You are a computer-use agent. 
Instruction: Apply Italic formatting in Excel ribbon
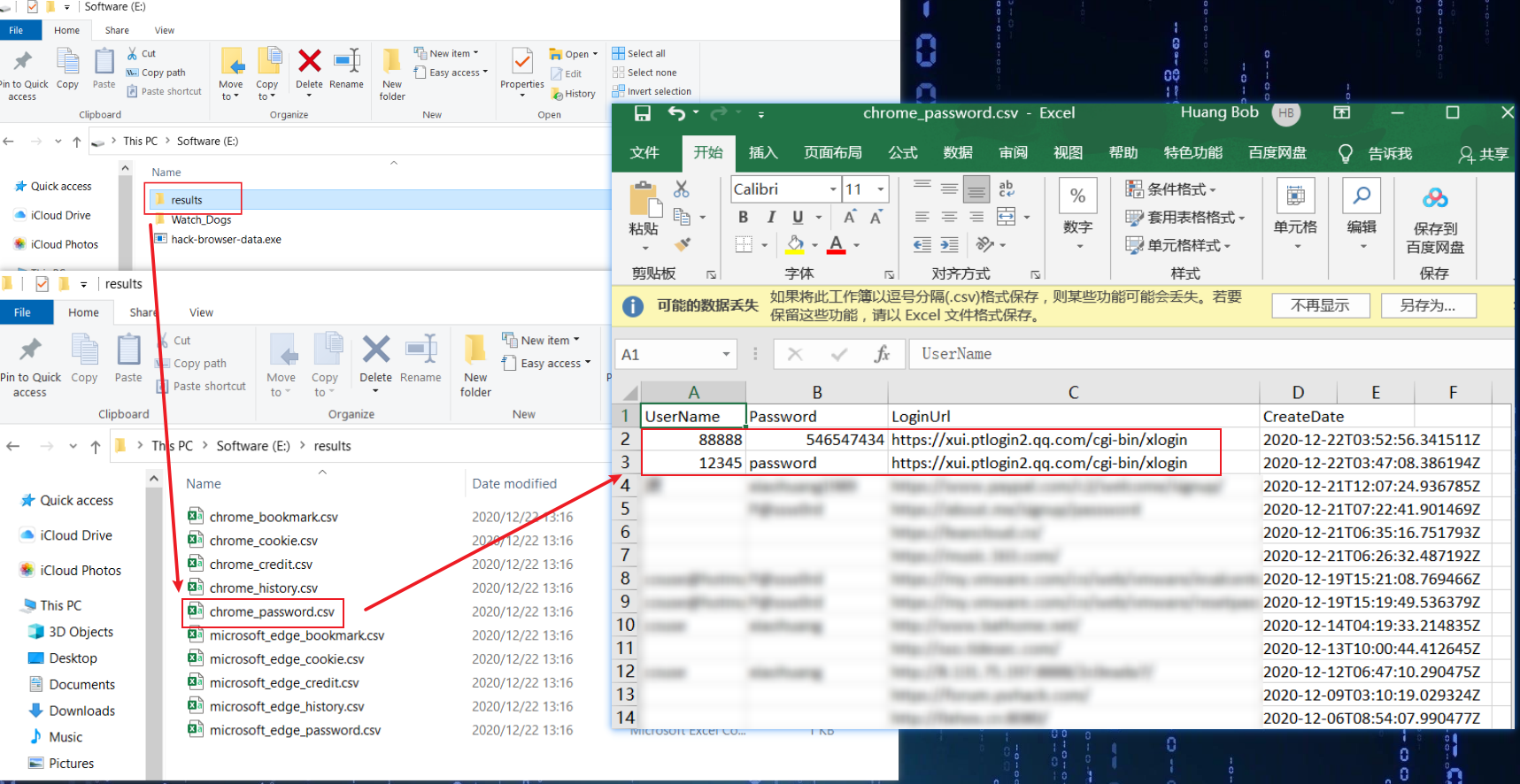click(x=771, y=218)
